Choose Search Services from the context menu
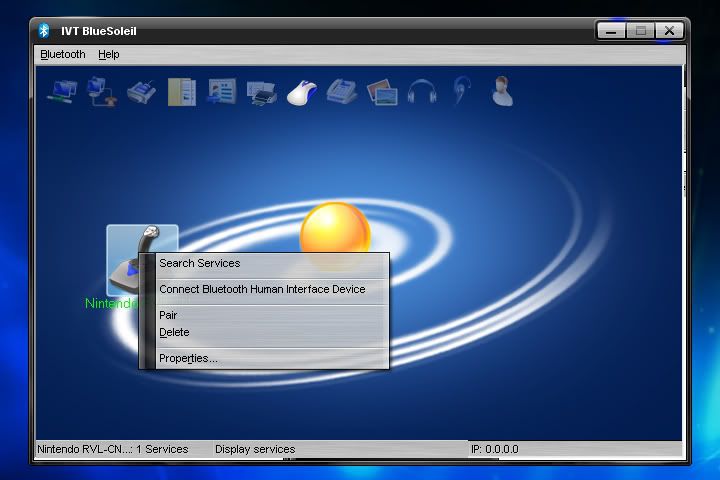Image resolution: width=720 pixels, height=480 pixels. [x=200, y=263]
